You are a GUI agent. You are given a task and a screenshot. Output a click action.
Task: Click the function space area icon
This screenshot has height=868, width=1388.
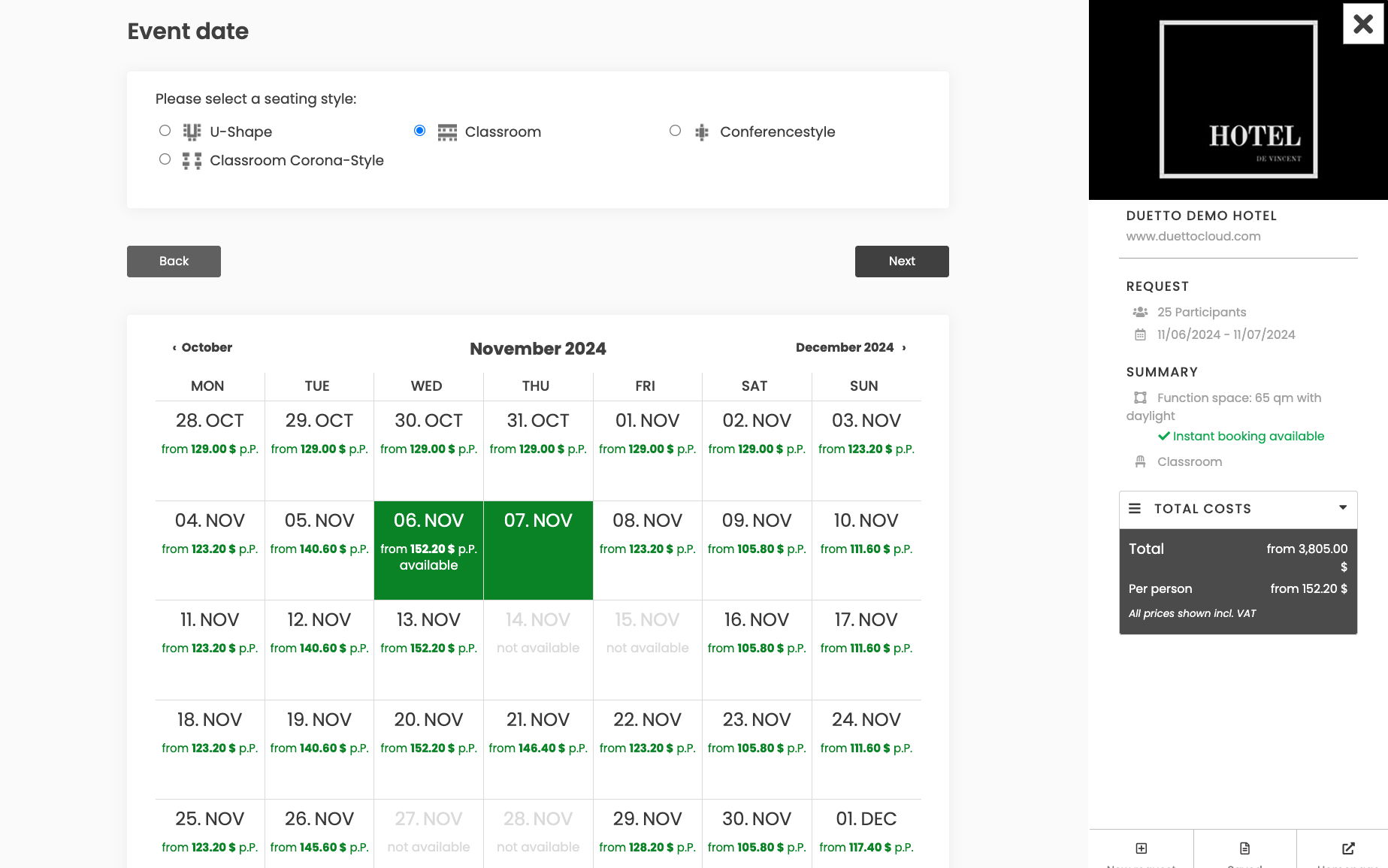coord(1140,398)
